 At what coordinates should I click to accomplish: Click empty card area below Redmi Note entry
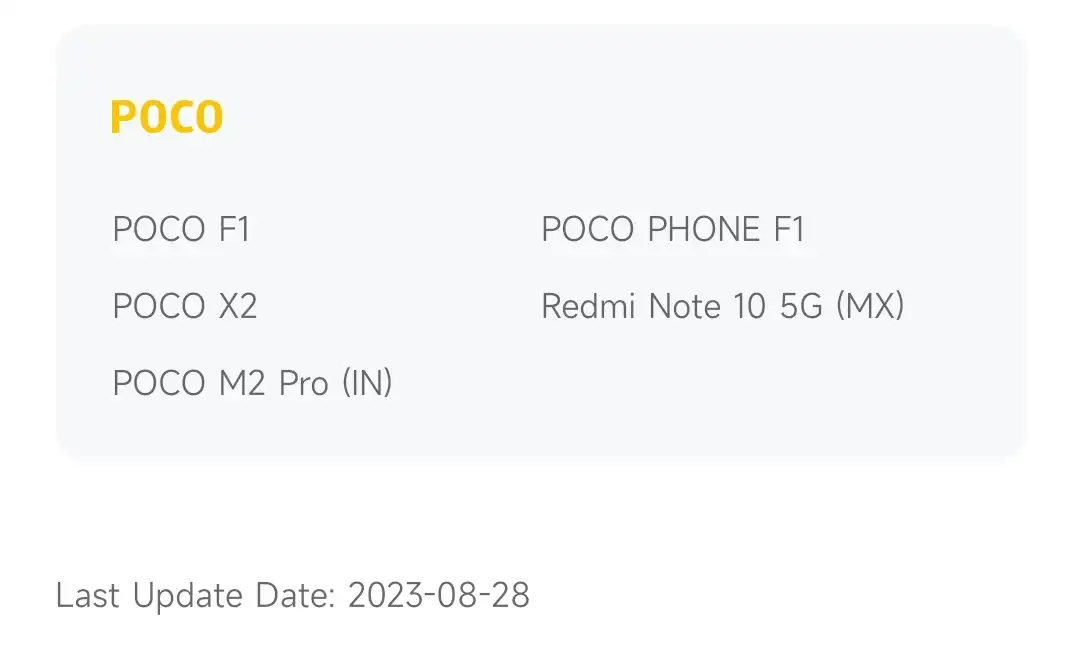tap(723, 383)
